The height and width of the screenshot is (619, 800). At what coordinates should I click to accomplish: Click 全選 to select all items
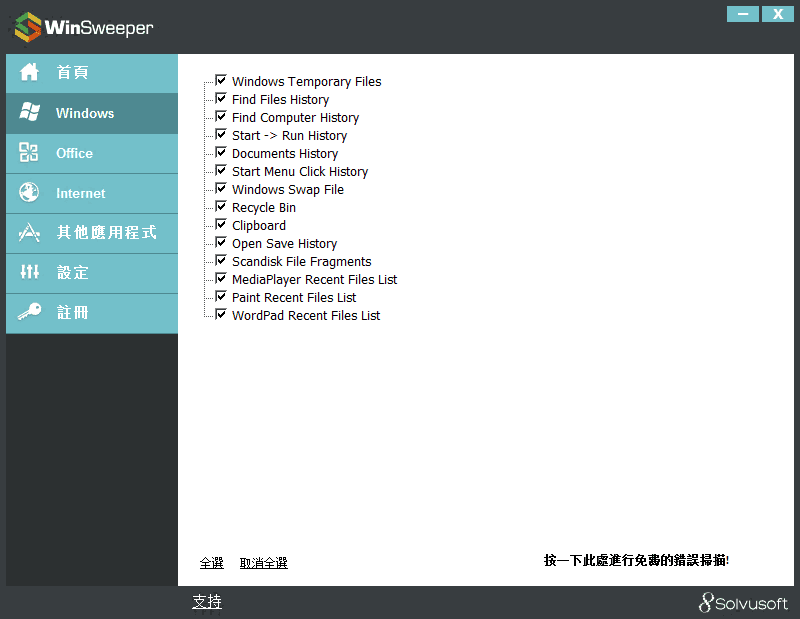[211, 562]
